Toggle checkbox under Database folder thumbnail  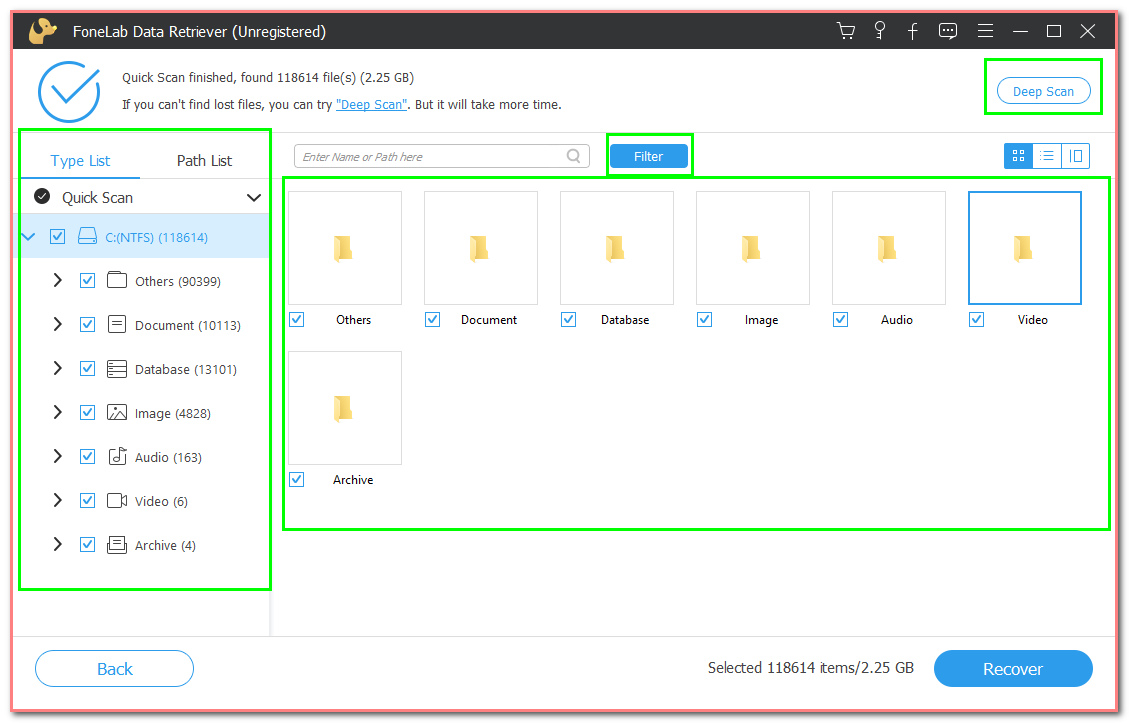[569, 319]
